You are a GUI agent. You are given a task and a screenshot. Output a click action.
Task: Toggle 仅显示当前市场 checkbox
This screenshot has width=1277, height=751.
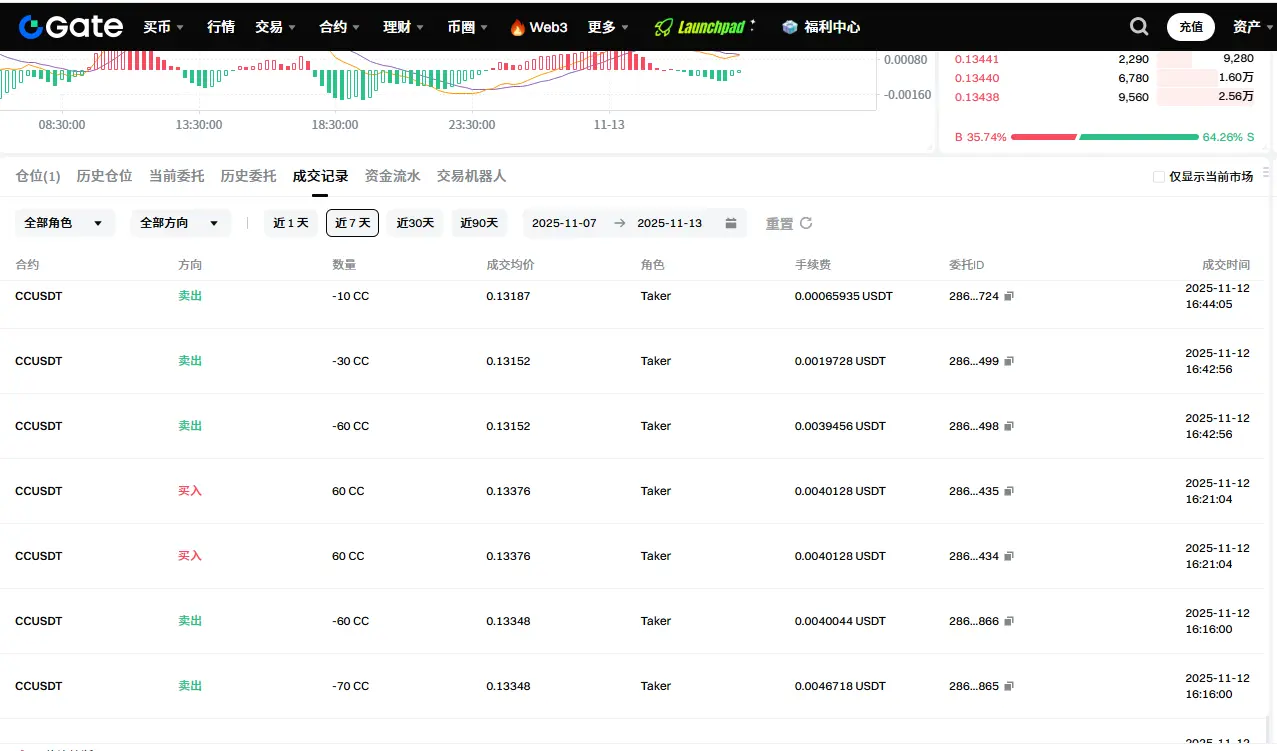[1159, 177]
